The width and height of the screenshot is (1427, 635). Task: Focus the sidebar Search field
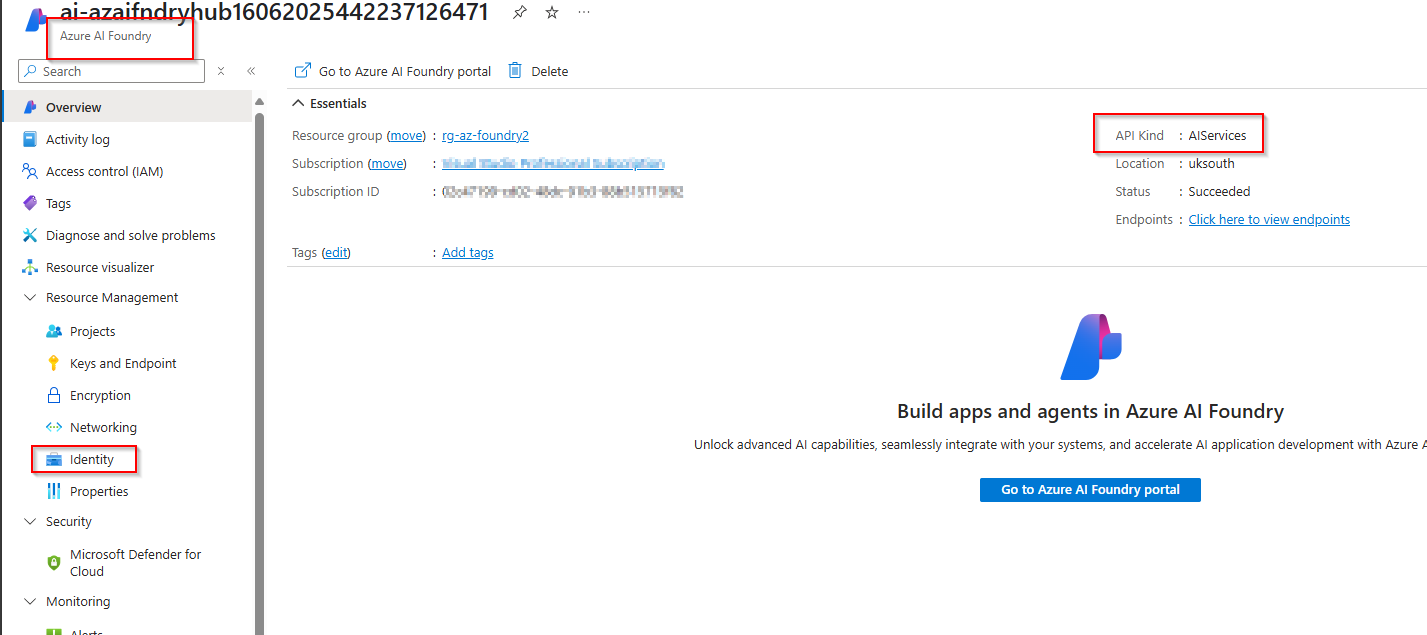[x=111, y=71]
